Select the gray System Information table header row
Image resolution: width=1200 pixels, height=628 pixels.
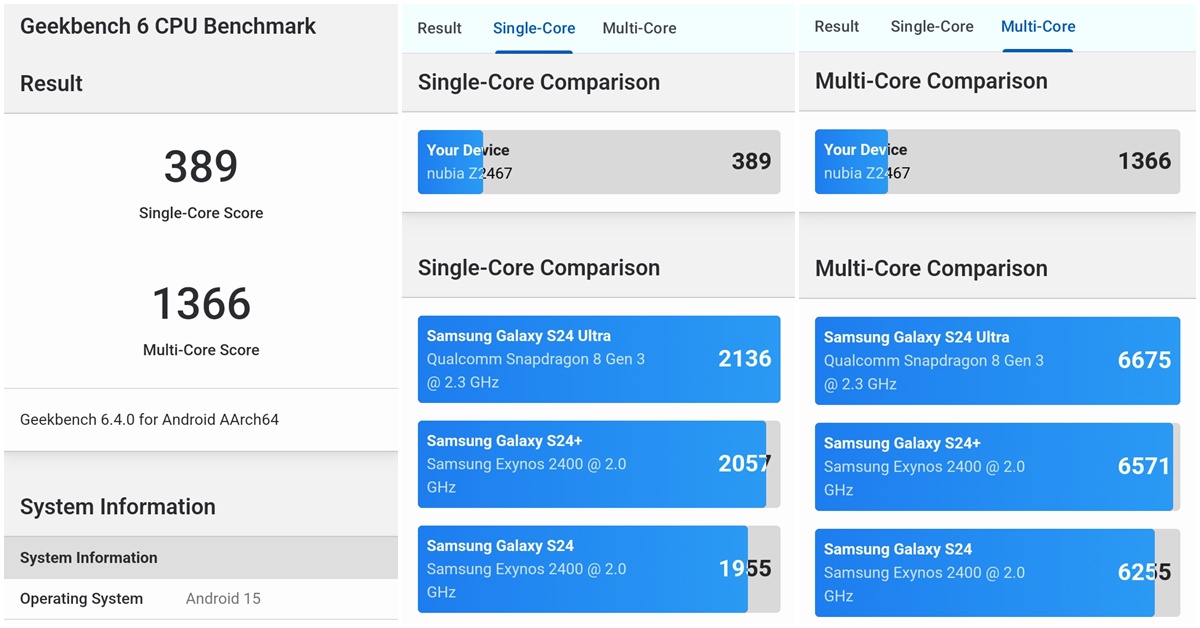pyautogui.click(x=200, y=558)
